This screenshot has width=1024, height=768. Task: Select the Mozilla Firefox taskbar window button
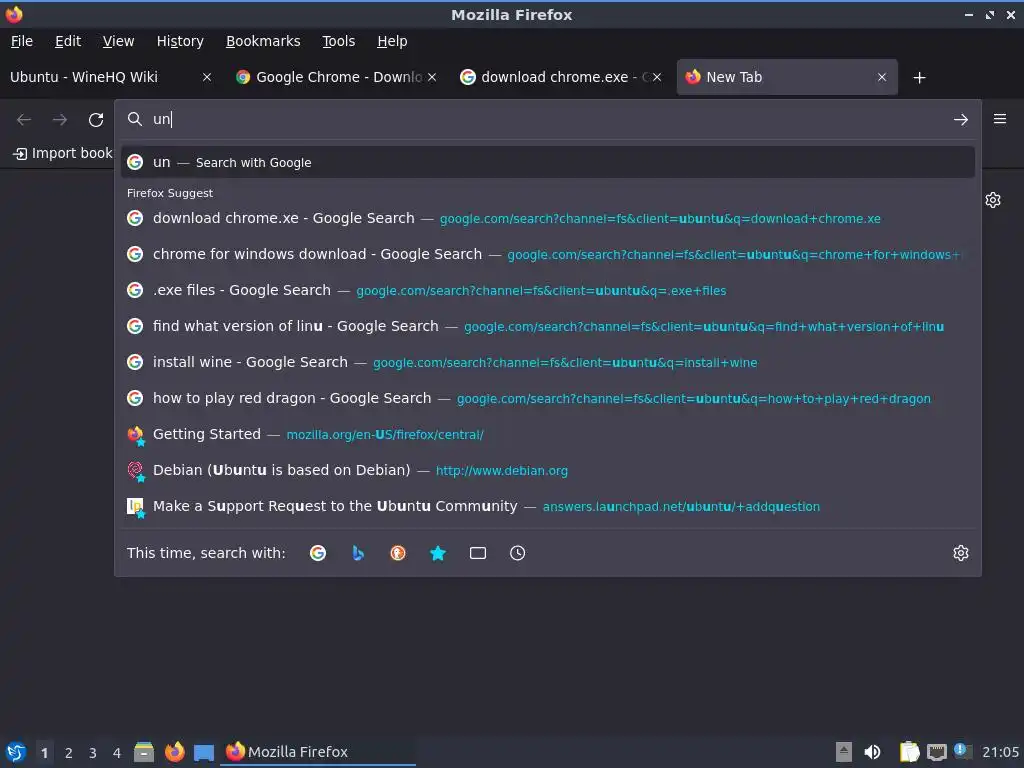click(x=319, y=752)
